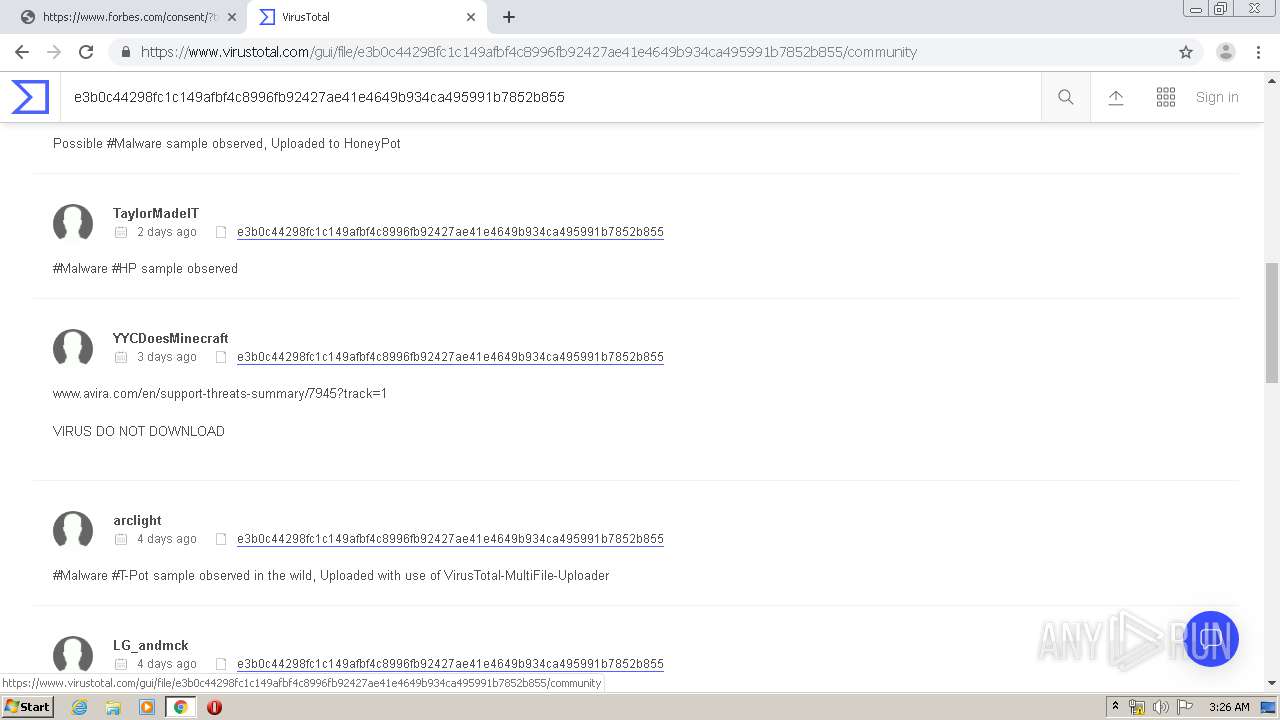Screen dimensions: 1280x720
Task: Click the Chrome taskbar button
Action: pos(181,707)
